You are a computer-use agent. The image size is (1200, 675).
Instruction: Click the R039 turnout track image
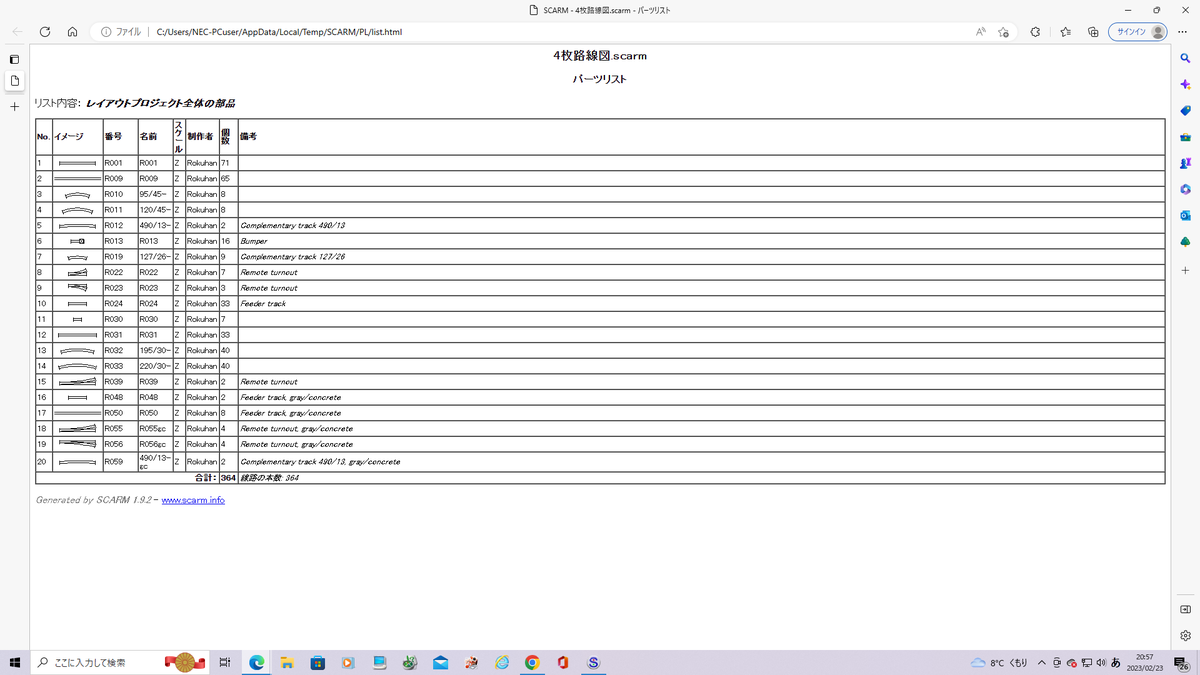tap(77, 382)
